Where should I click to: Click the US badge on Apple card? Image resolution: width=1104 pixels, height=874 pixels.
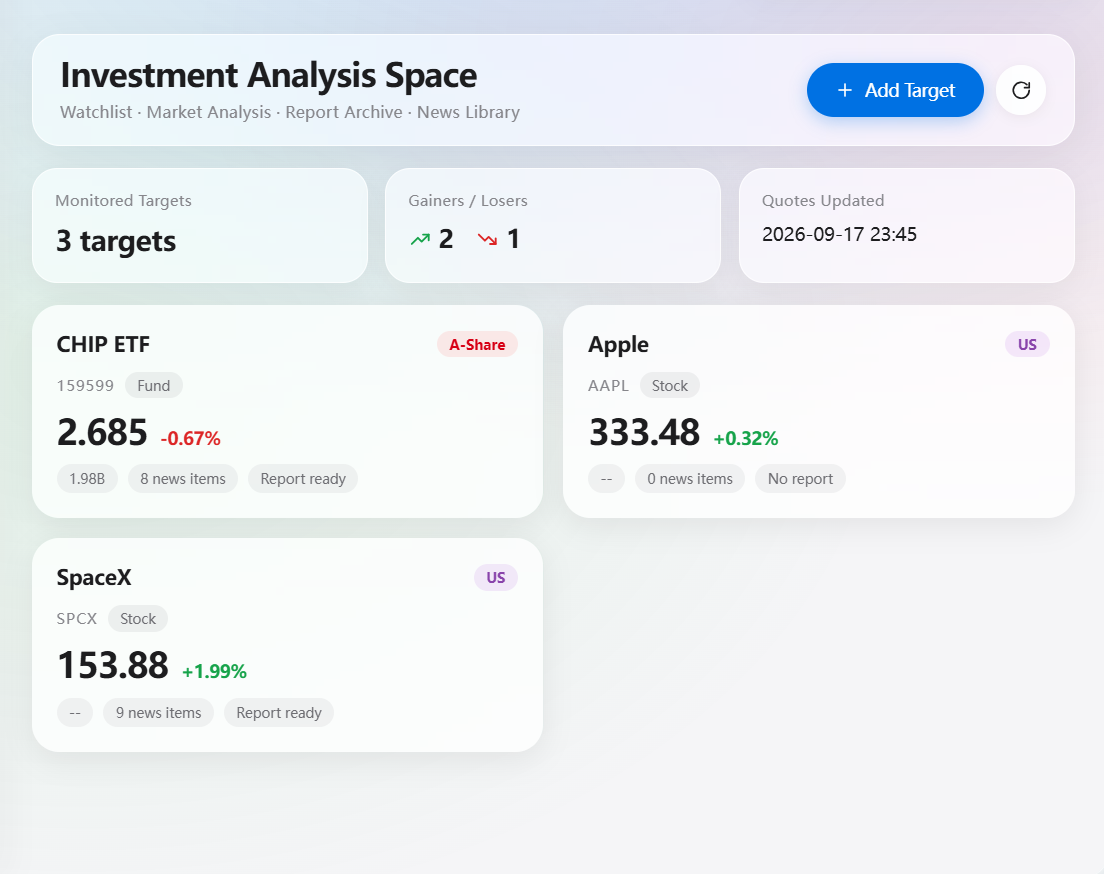coord(1027,344)
